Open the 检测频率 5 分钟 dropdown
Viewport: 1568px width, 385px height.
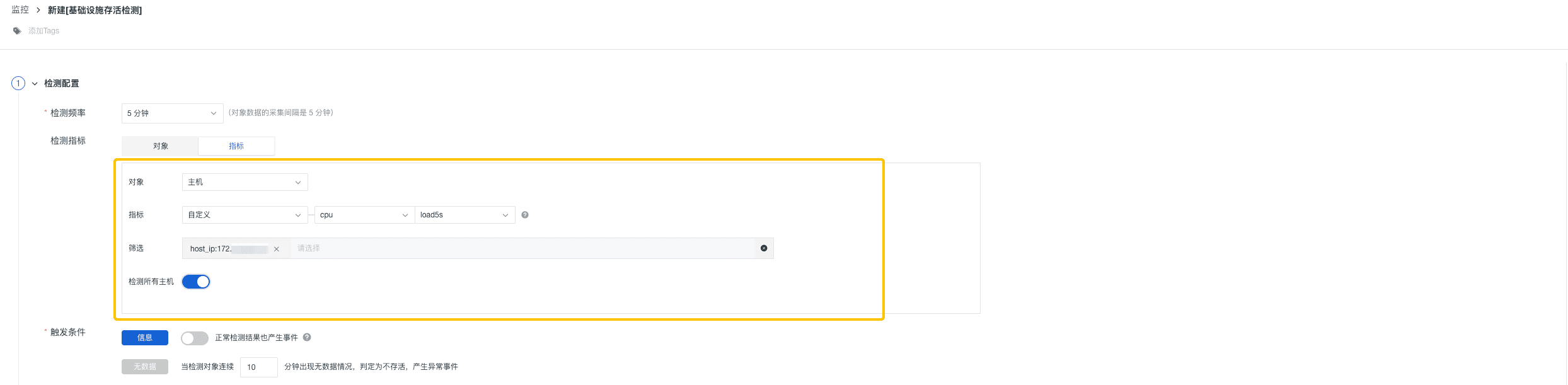tap(172, 113)
